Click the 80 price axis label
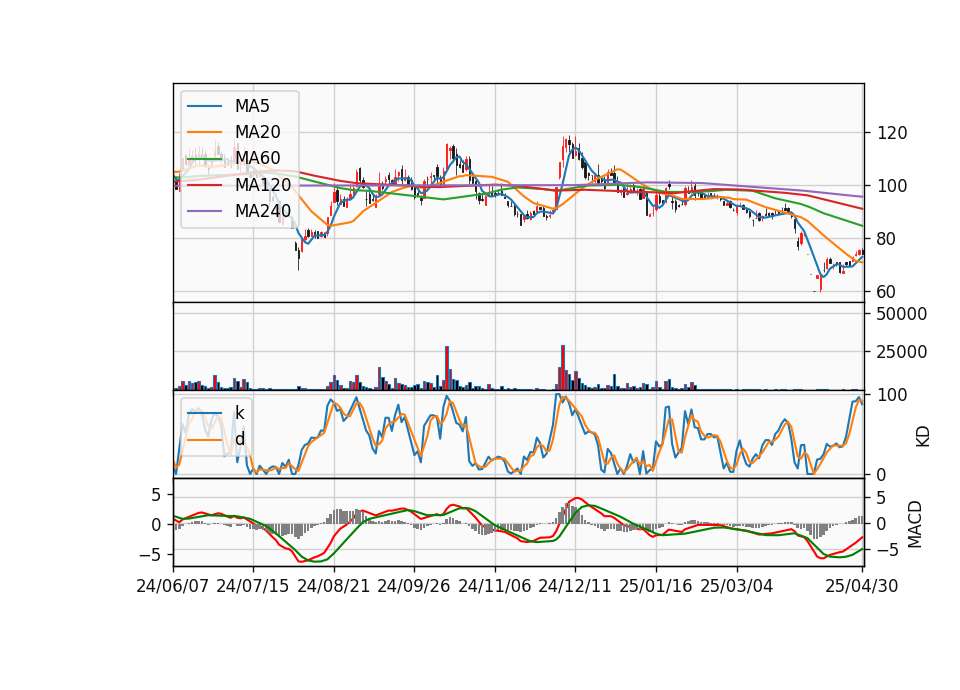The width and height of the screenshot is (960, 690). (x=887, y=239)
